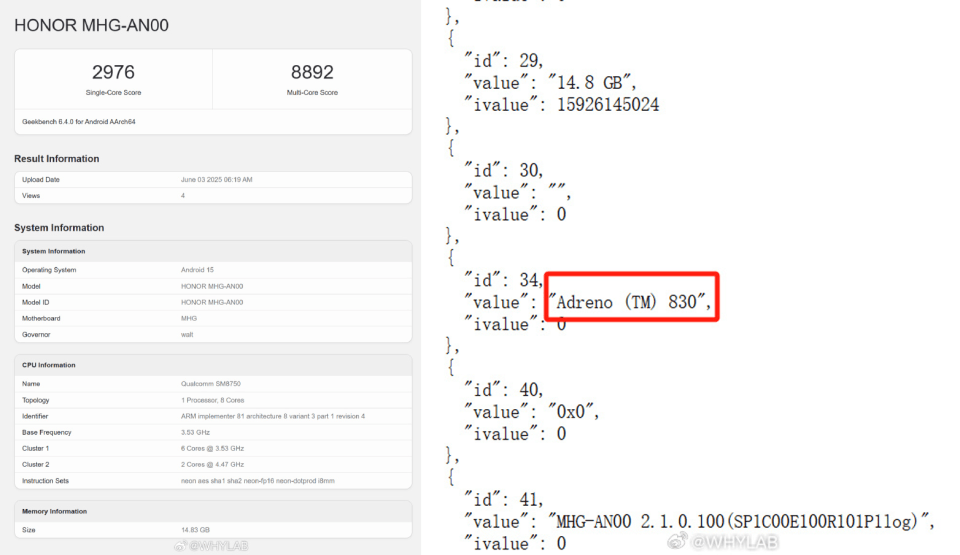This screenshot has width=960, height=555.
Task: Select the Views count value 4
Action: 182,195
